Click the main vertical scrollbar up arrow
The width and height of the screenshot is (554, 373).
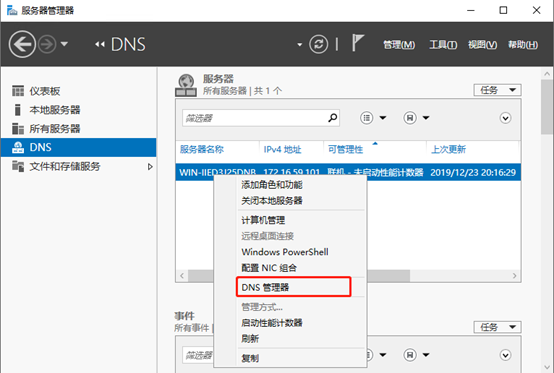pyautogui.click(x=547, y=73)
